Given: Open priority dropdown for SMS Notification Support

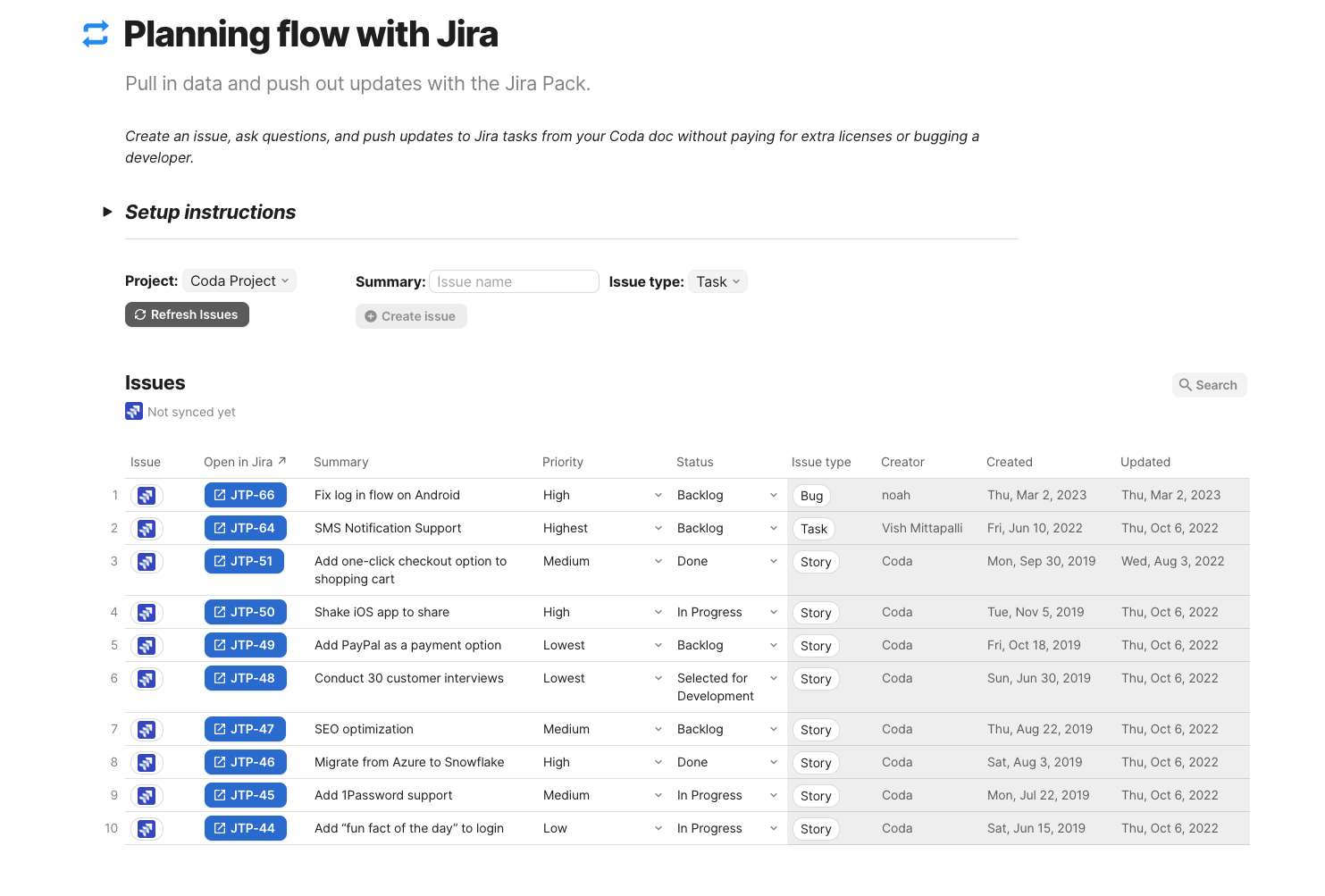Looking at the screenshot, I should point(658,528).
